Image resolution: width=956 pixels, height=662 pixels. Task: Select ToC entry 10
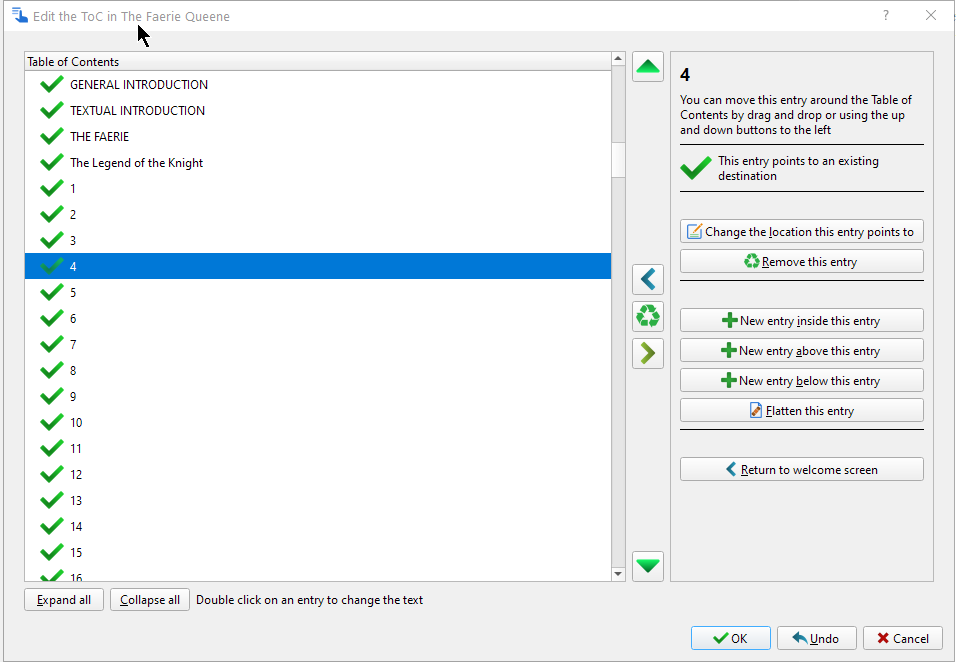(318, 422)
